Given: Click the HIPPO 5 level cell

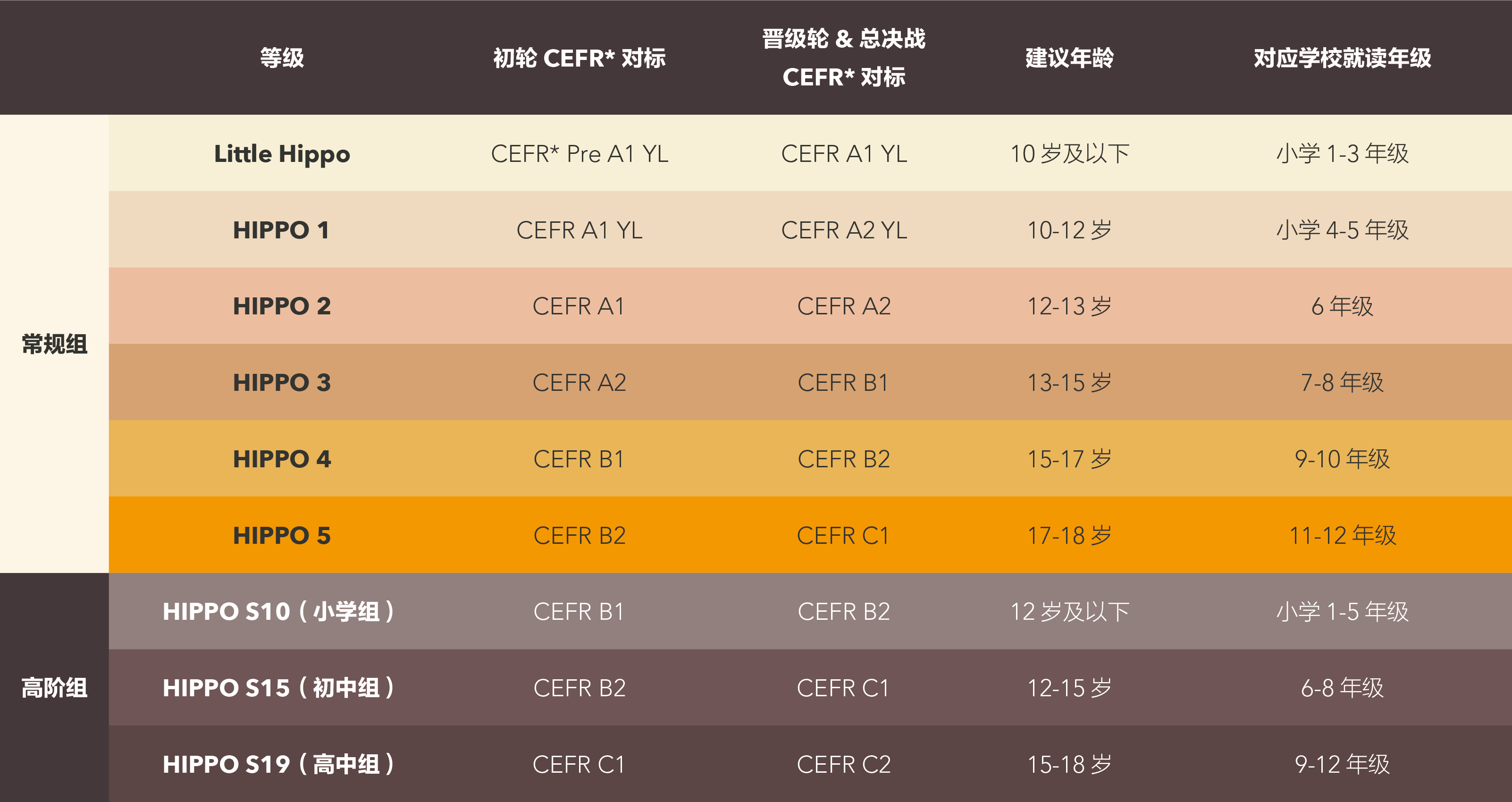Looking at the screenshot, I should 282,535.
